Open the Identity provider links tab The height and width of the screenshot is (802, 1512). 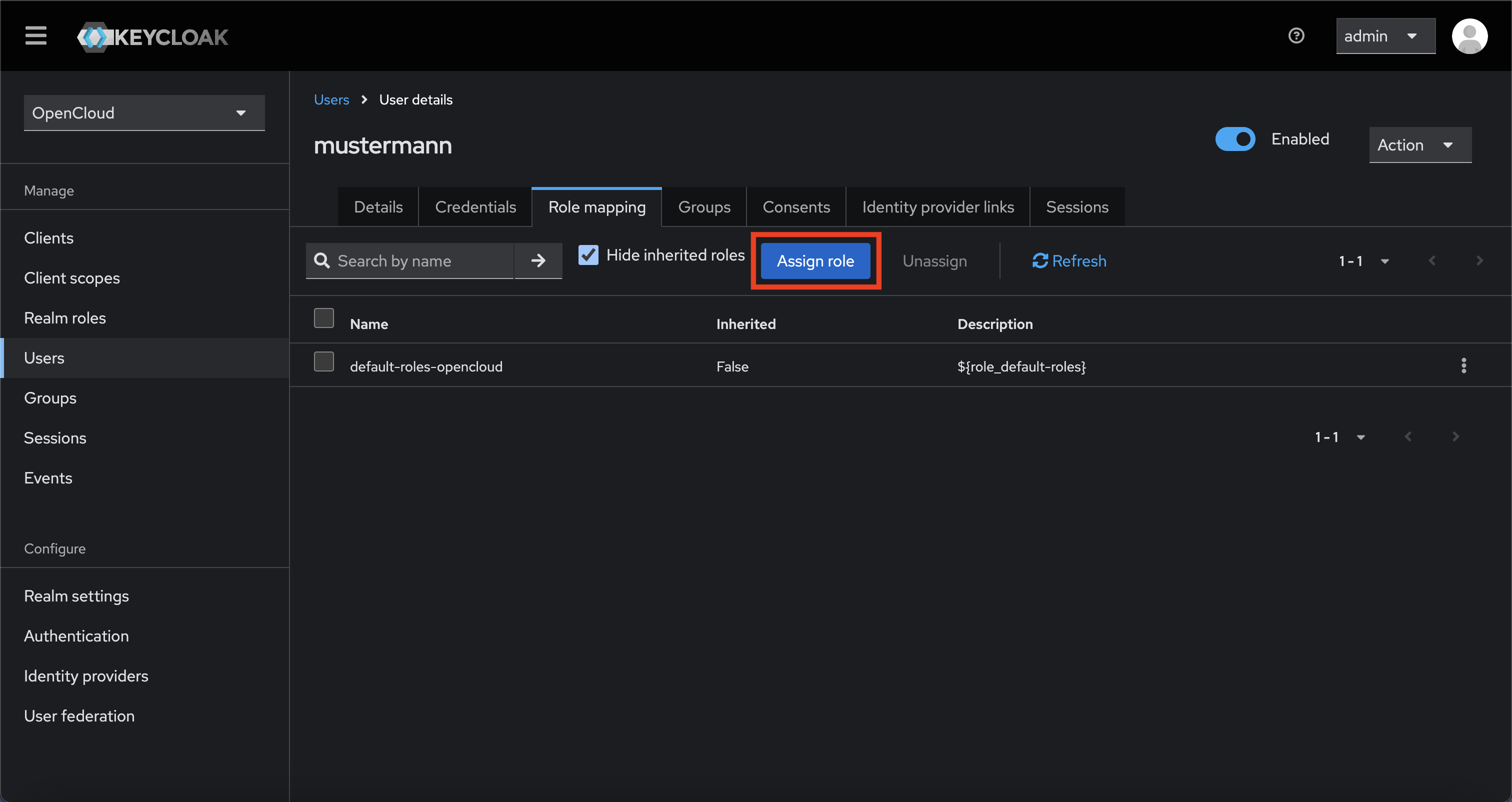(937, 206)
